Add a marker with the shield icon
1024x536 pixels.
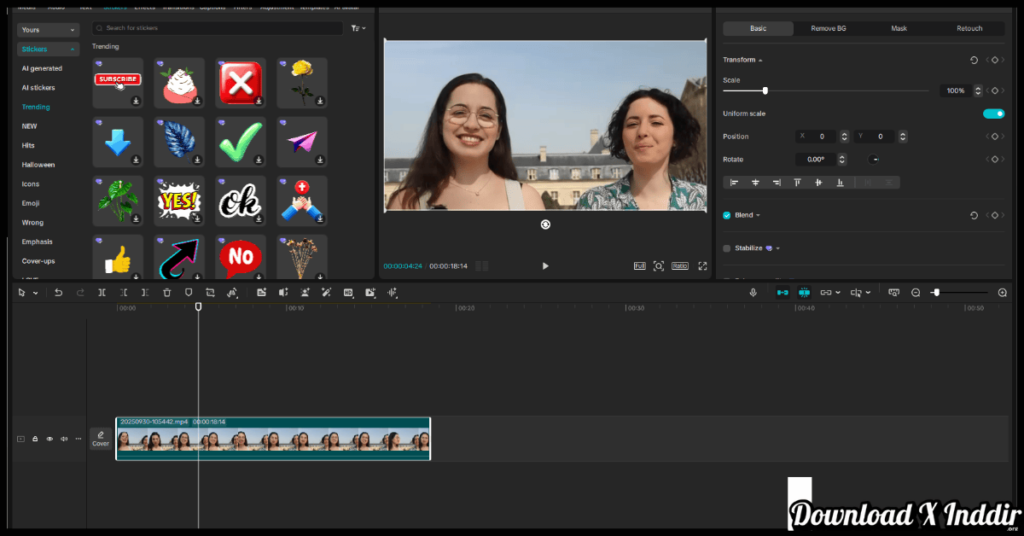point(188,293)
